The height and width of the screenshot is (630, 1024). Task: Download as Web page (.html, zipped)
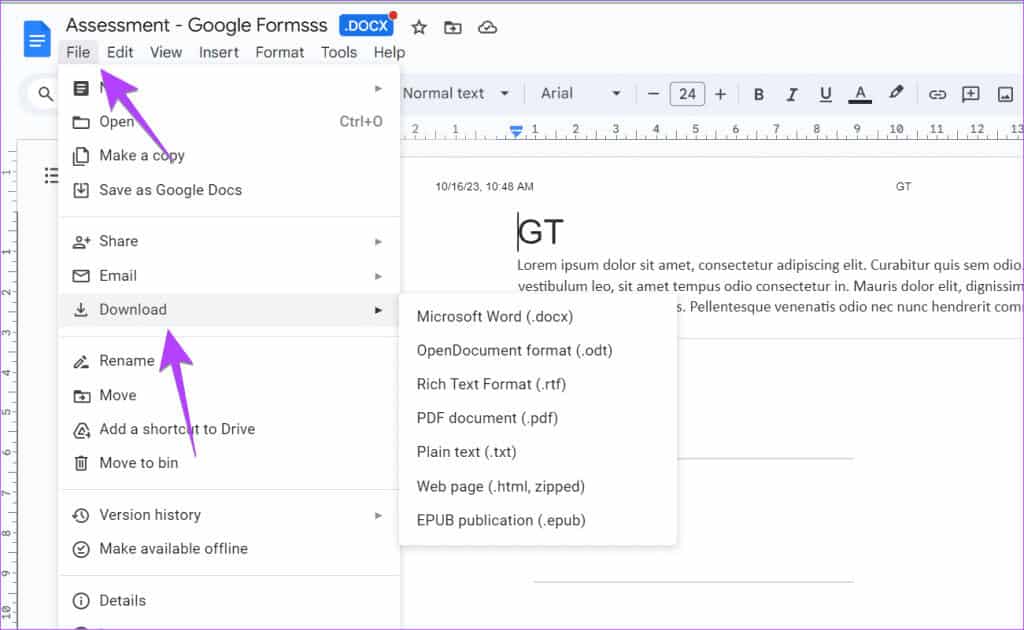point(537,486)
